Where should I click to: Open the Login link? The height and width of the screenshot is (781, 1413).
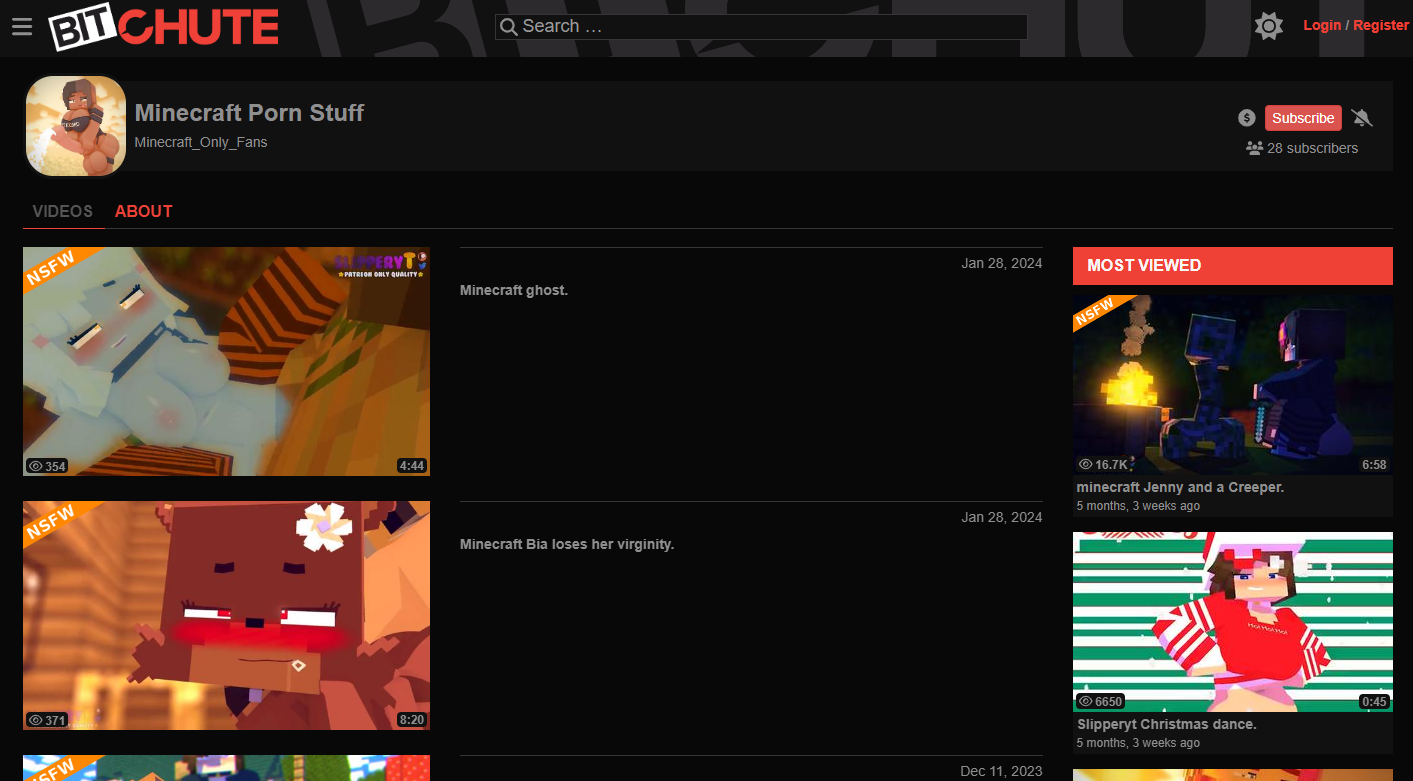click(1322, 25)
